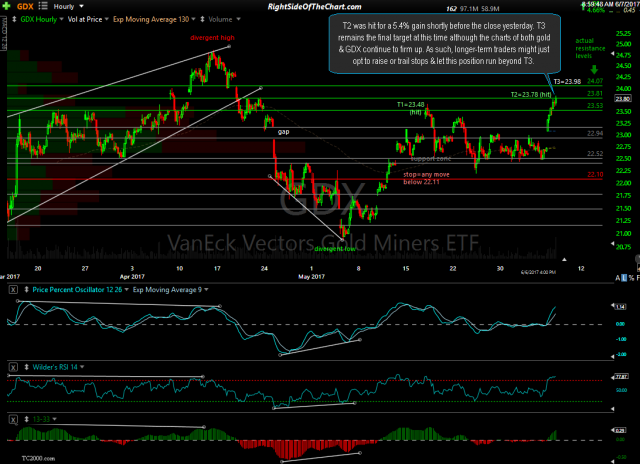640x464 pixels.
Task: Click the move arrows beside GDX Hourly
Action: coord(14,19)
